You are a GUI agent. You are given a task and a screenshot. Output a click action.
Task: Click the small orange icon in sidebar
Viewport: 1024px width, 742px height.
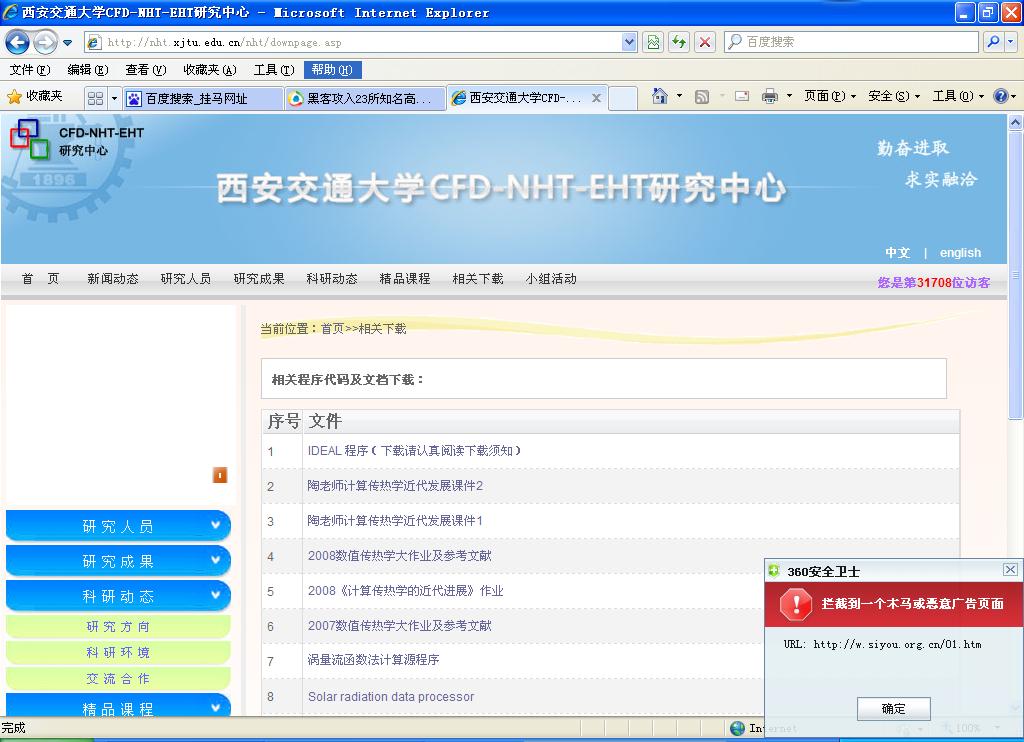click(x=220, y=475)
